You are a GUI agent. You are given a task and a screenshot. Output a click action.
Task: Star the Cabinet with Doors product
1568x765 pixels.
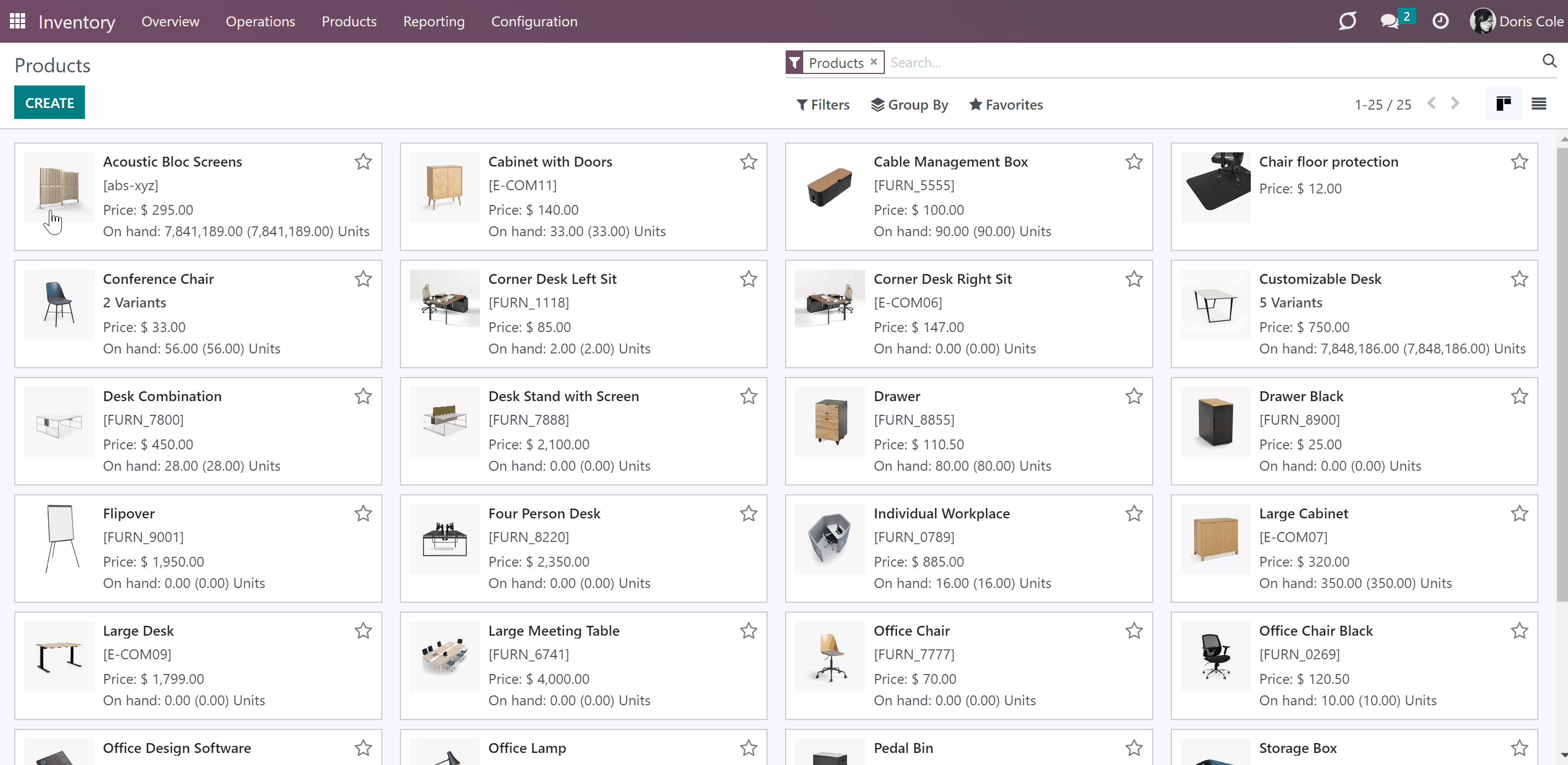(x=749, y=162)
